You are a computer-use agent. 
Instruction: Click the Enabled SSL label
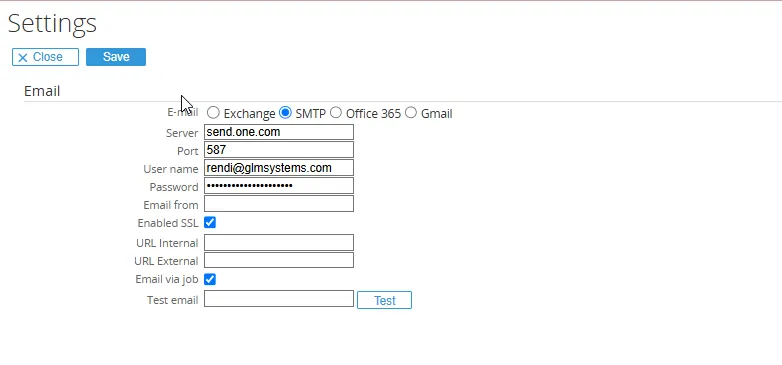coord(168,223)
